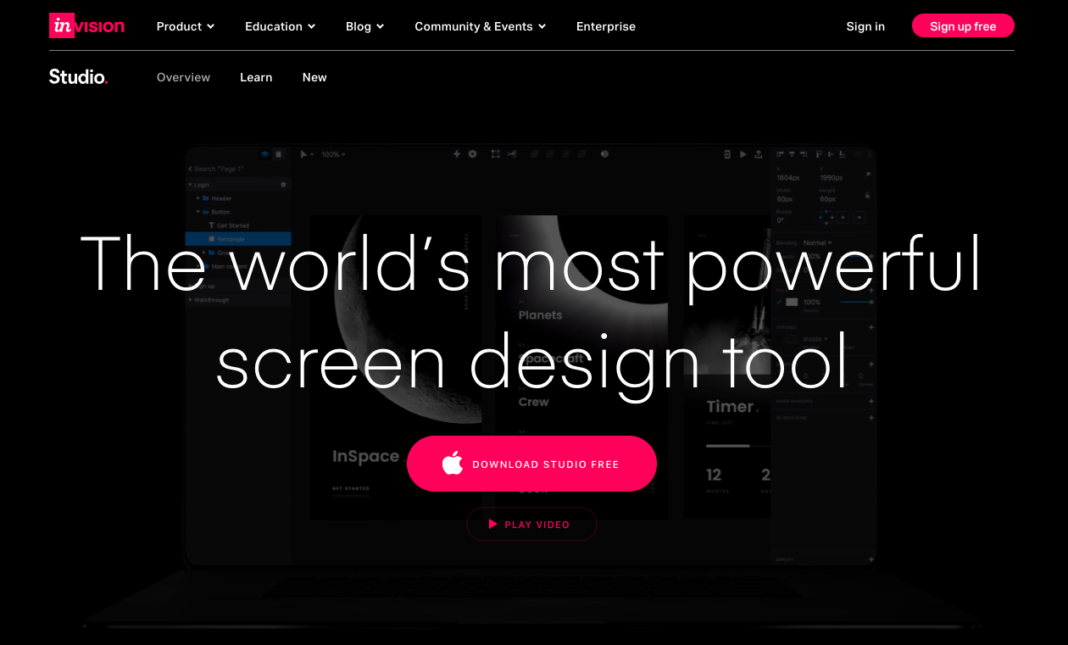Click the Sign up free button

(x=962, y=25)
